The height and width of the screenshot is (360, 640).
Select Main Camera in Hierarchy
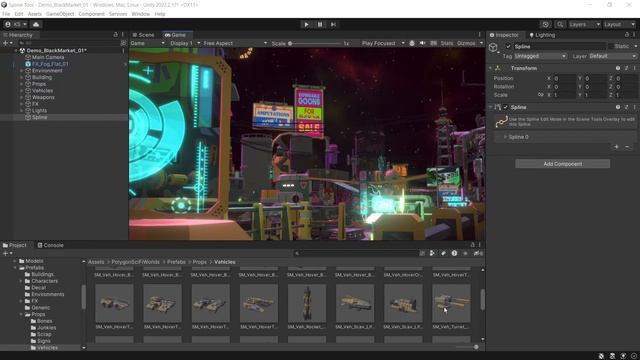point(48,57)
